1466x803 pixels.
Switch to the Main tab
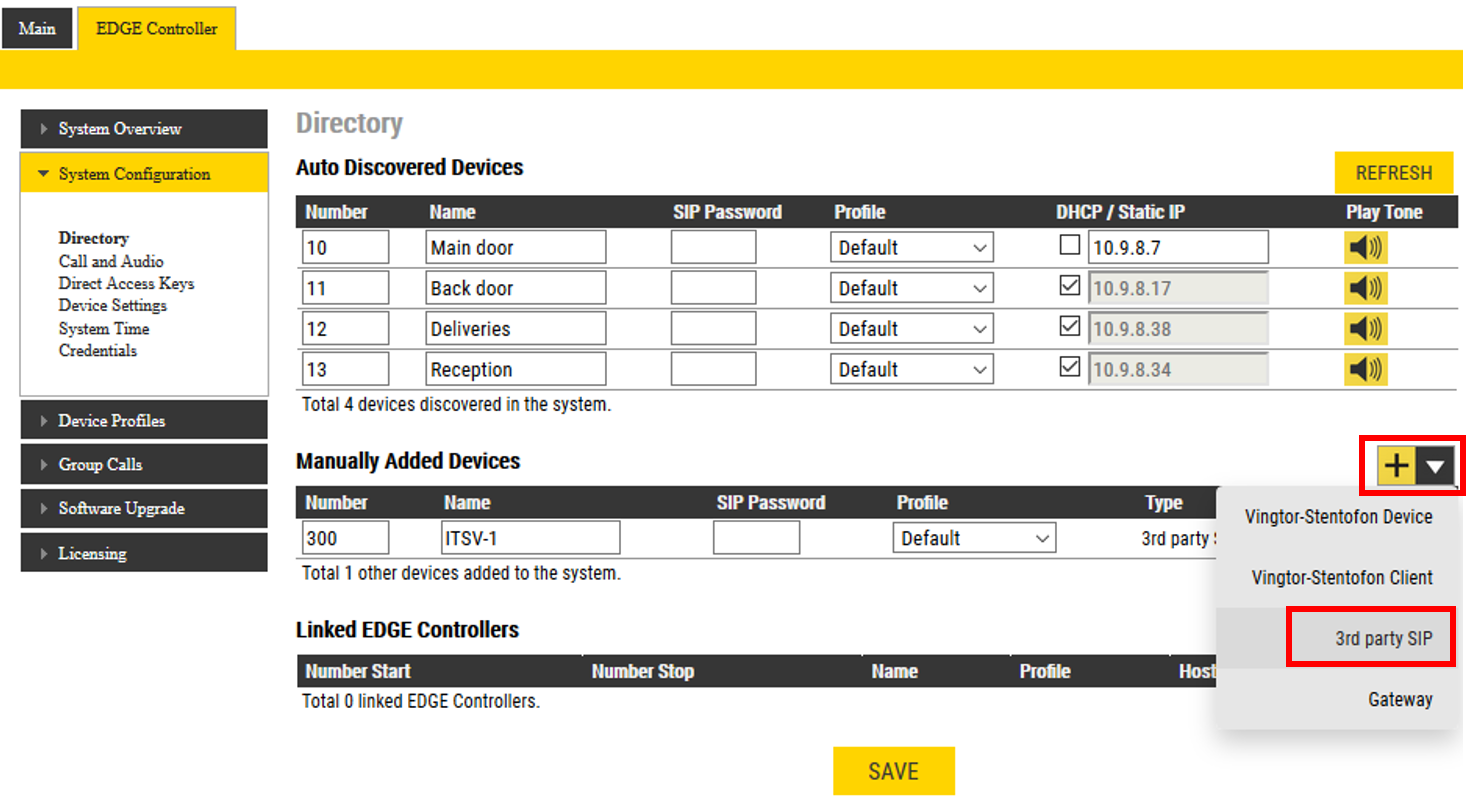(37, 28)
